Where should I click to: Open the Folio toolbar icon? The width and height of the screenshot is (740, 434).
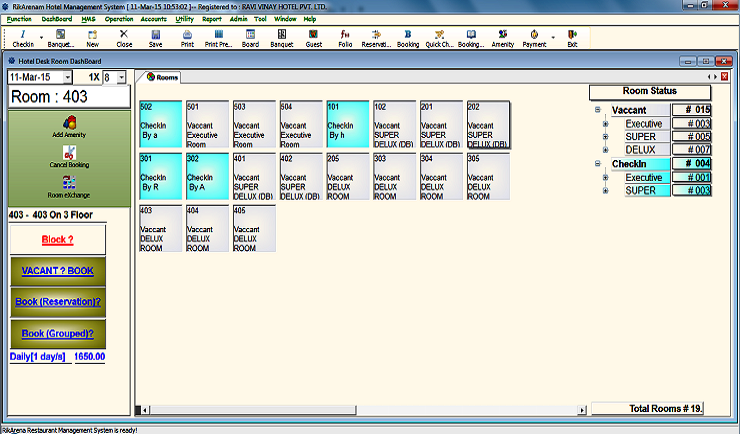coord(345,38)
